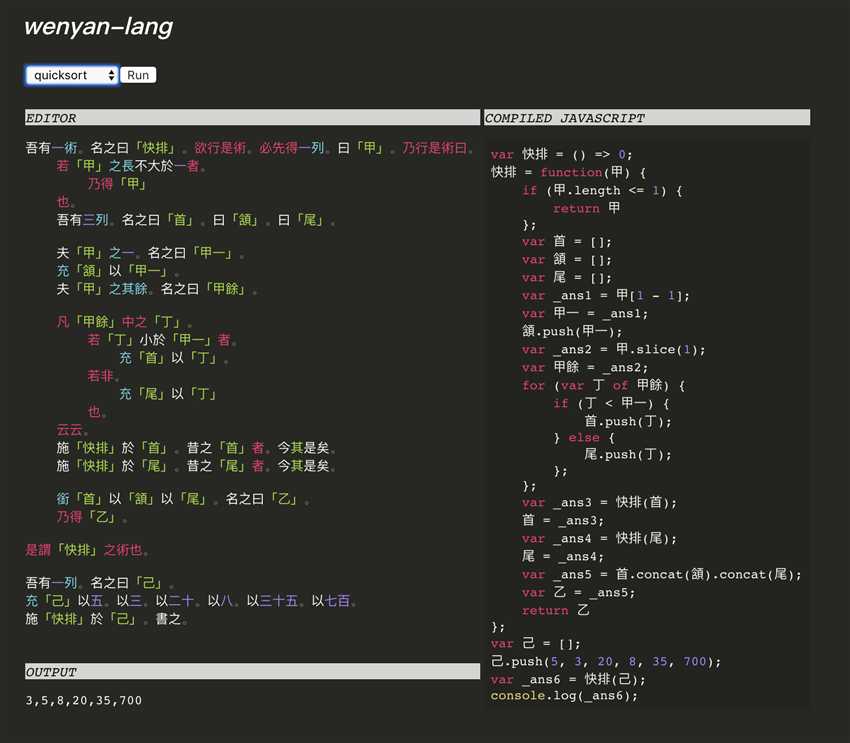This screenshot has width=850, height=743.
Task: Click the JavaScript line return 乙
Action: pyautogui.click(x=556, y=610)
